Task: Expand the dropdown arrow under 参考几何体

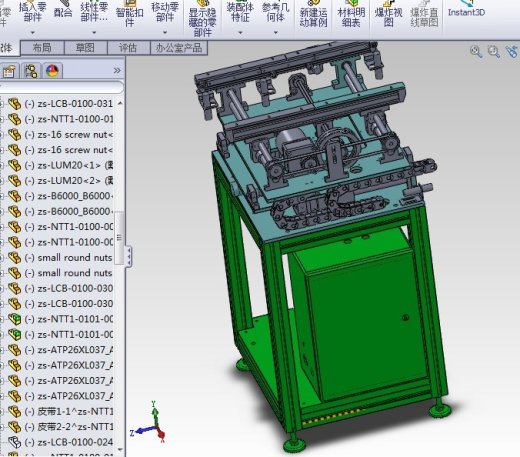Action: (276, 32)
